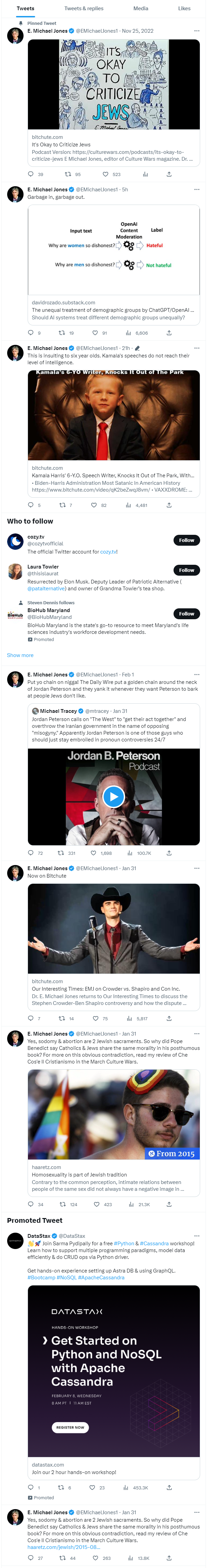Viewport: 209px width, 1568px height.
Task: Open the Media tab
Action: click(x=141, y=9)
